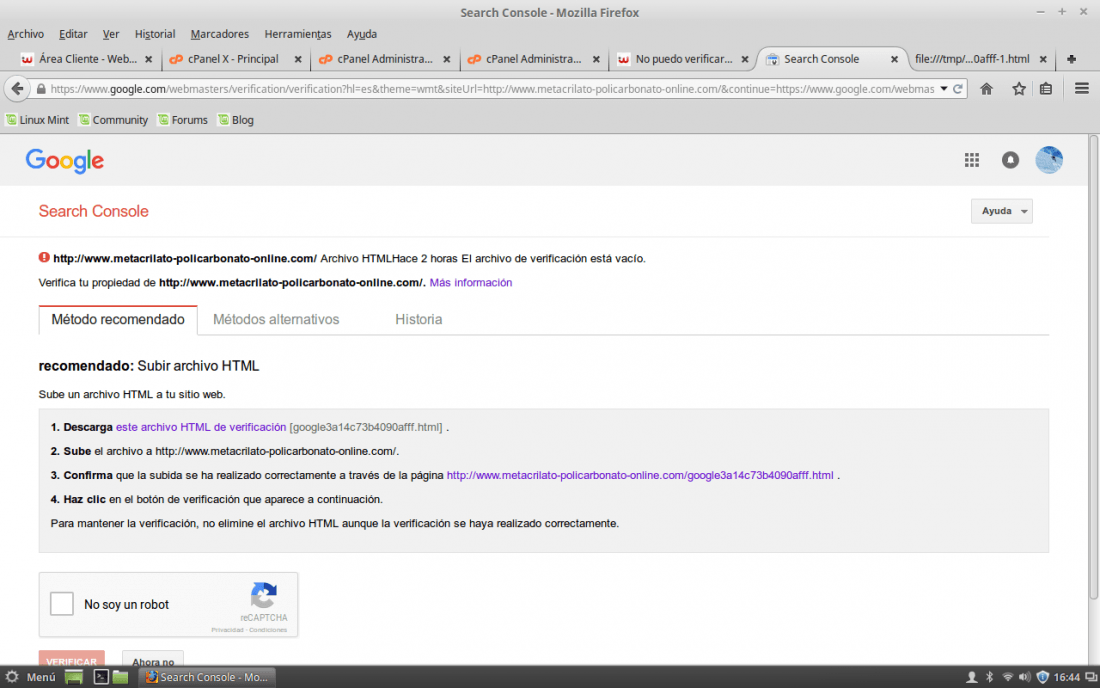This screenshot has height=688, width=1100.
Task: Expand the Ayuda dropdown button
Action: (x=1002, y=211)
